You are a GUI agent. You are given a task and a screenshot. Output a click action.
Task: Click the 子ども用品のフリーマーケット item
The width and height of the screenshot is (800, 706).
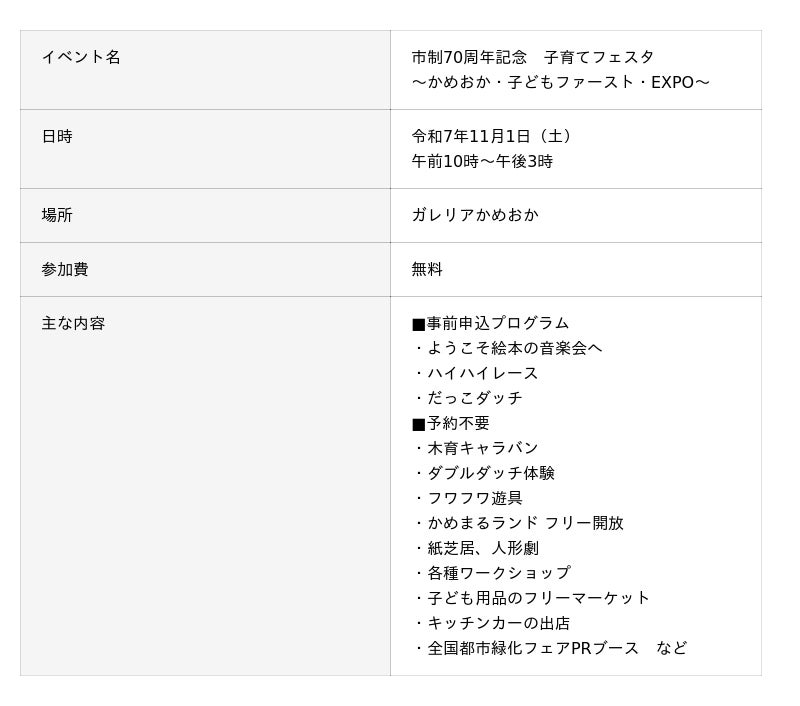(538, 598)
